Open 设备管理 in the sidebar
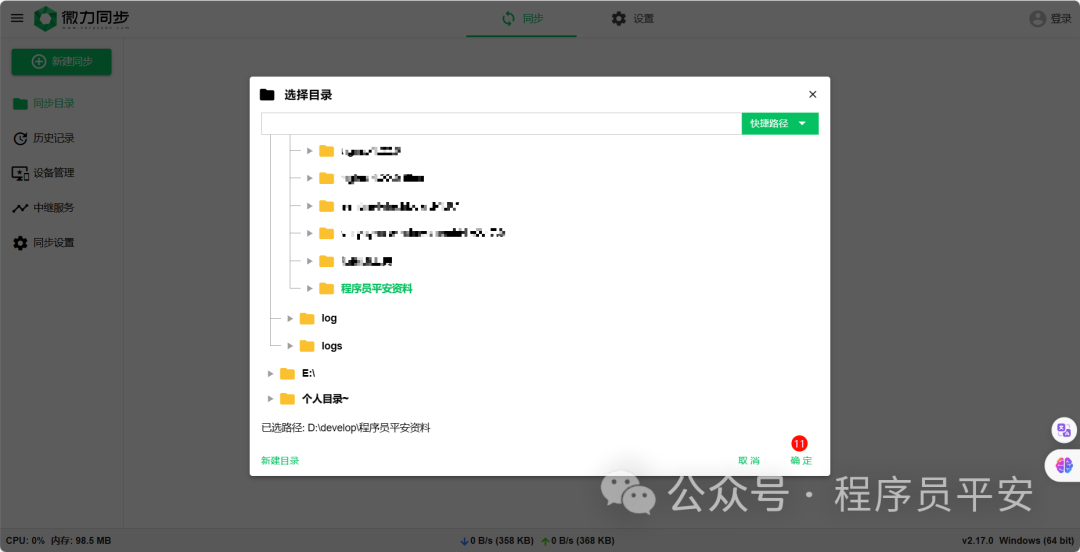 pos(54,173)
